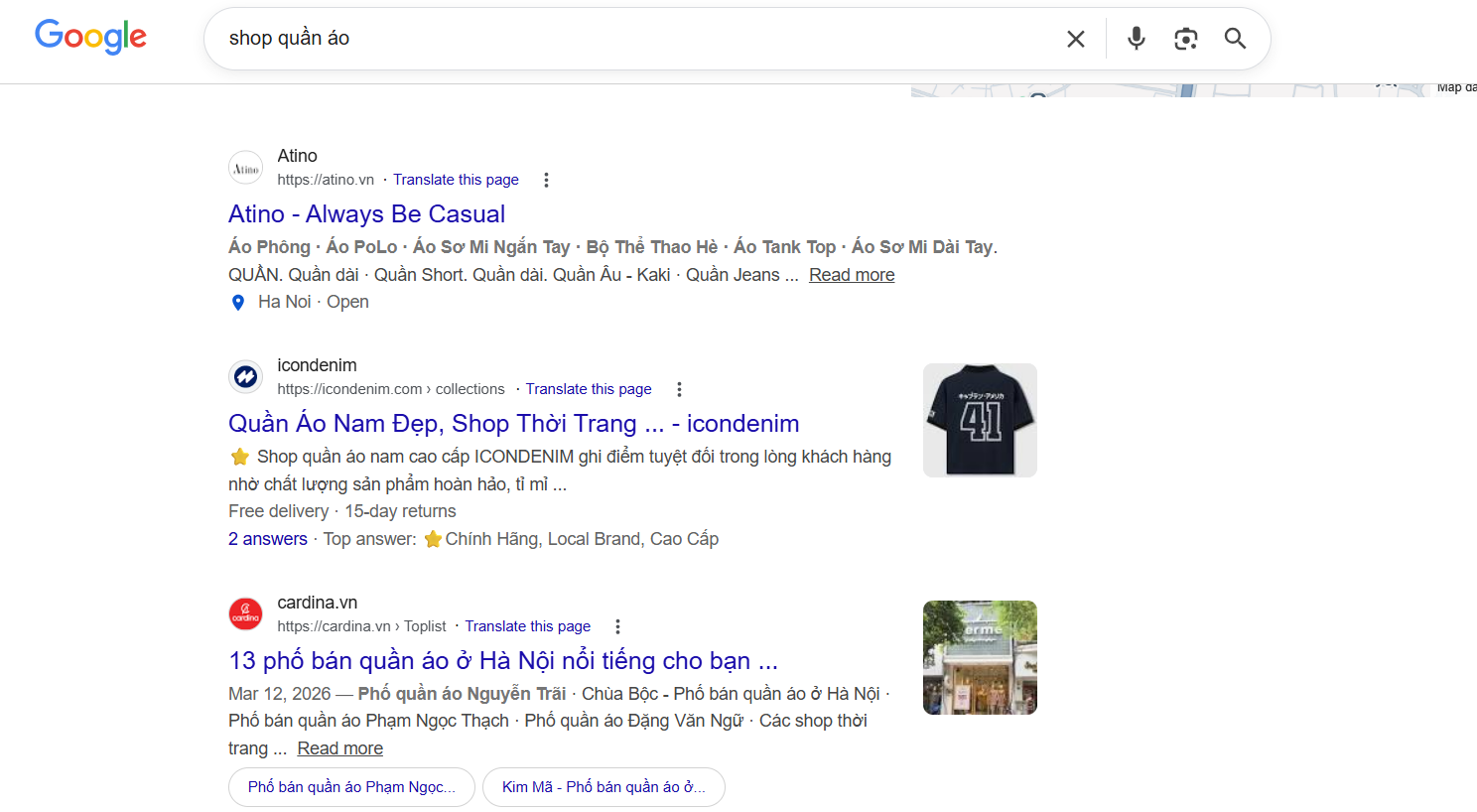Click Read more in cardina.vn snippet
The width and height of the screenshot is (1477, 812).
pyautogui.click(x=339, y=748)
